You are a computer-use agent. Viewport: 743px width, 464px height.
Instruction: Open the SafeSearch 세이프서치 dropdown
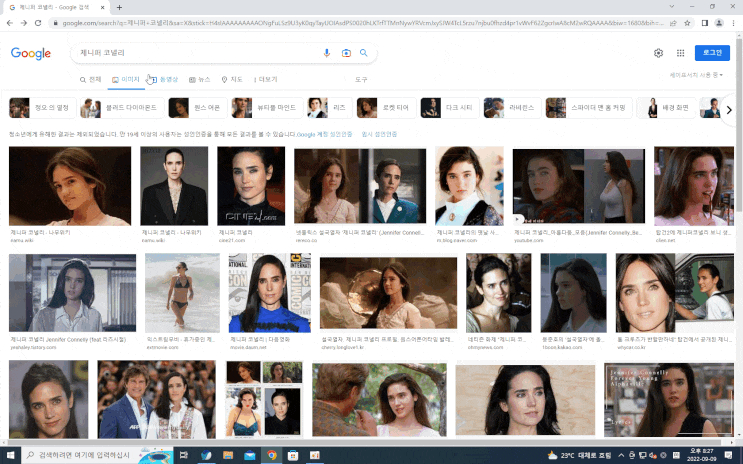(x=696, y=75)
